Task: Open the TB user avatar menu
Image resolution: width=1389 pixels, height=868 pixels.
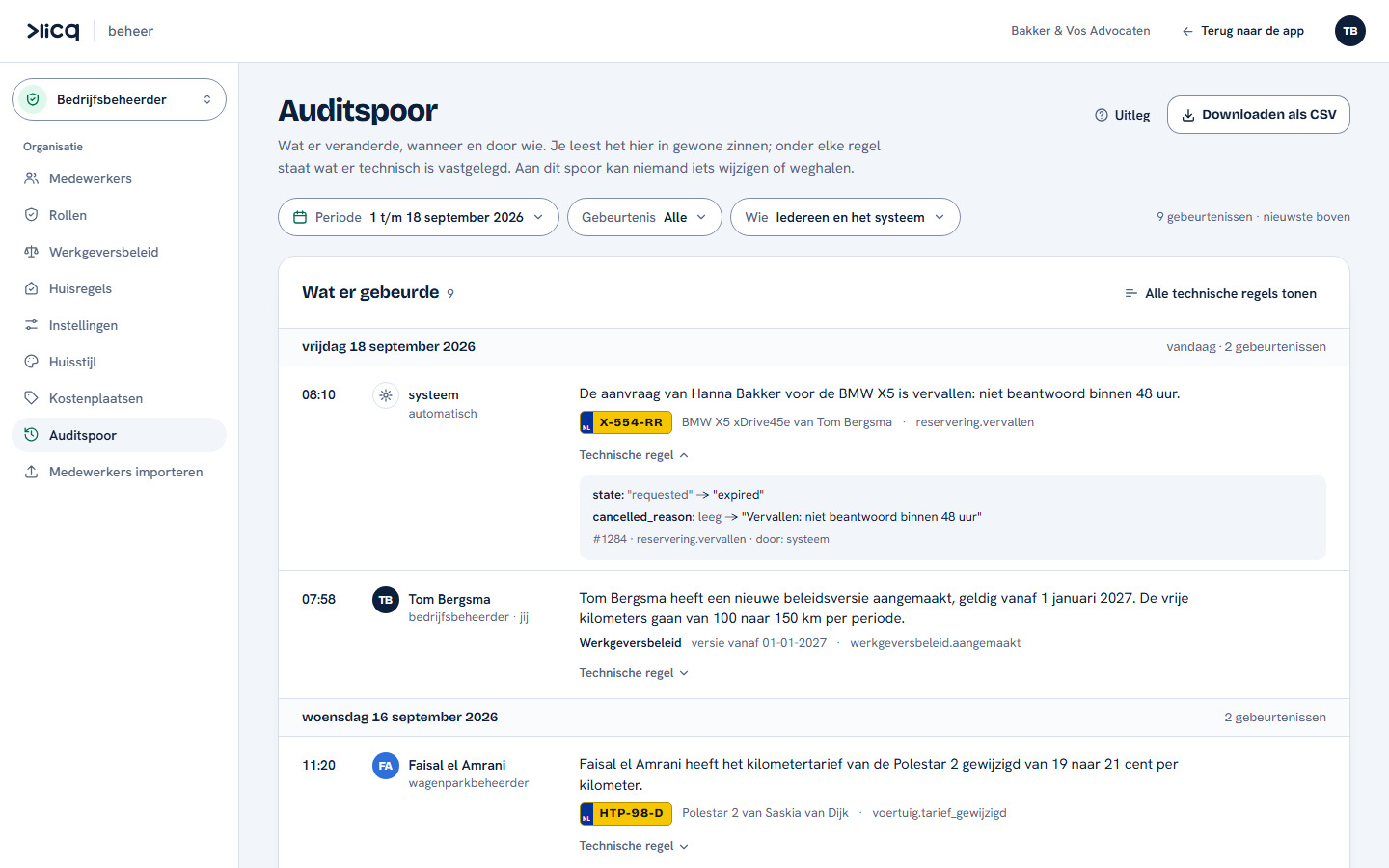Action: point(1350,31)
